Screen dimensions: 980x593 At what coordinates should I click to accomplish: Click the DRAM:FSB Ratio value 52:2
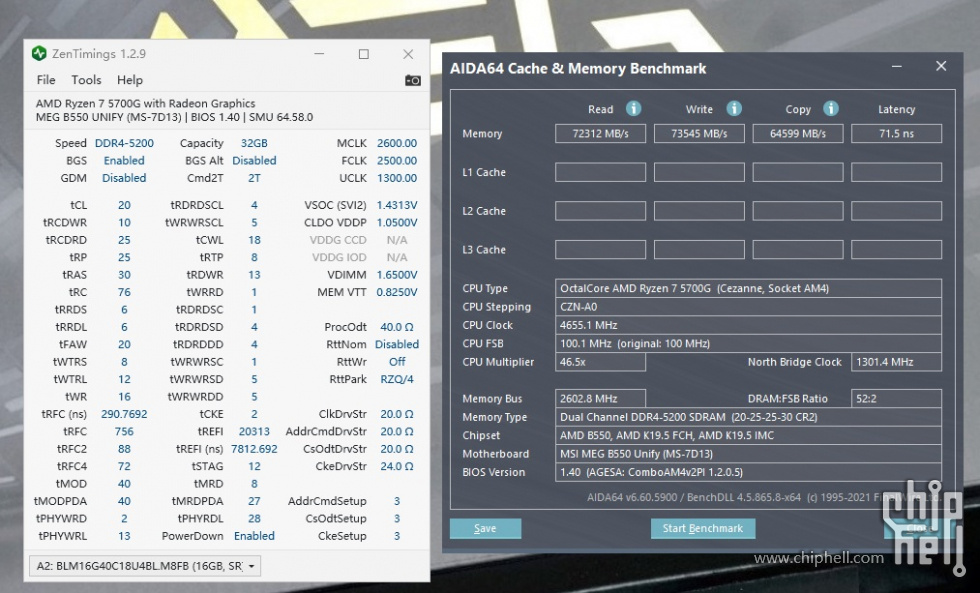pyautogui.click(x=897, y=399)
